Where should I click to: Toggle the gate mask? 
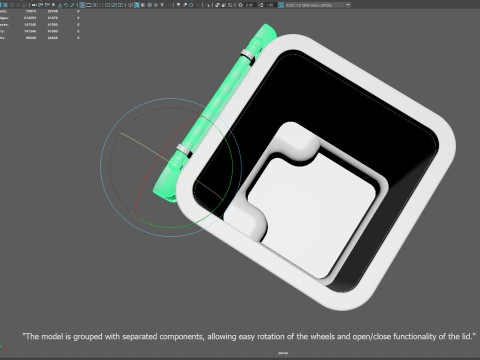coord(101,5)
